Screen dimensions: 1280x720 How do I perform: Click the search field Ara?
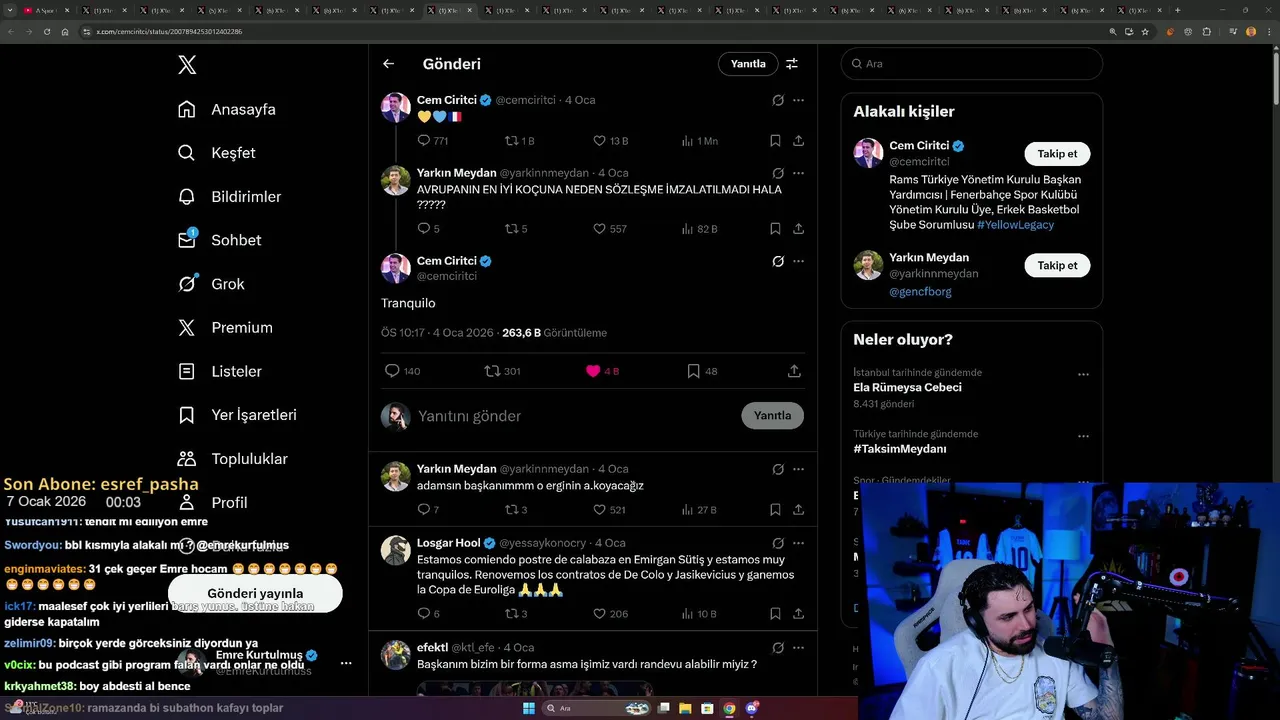coord(971,63)
